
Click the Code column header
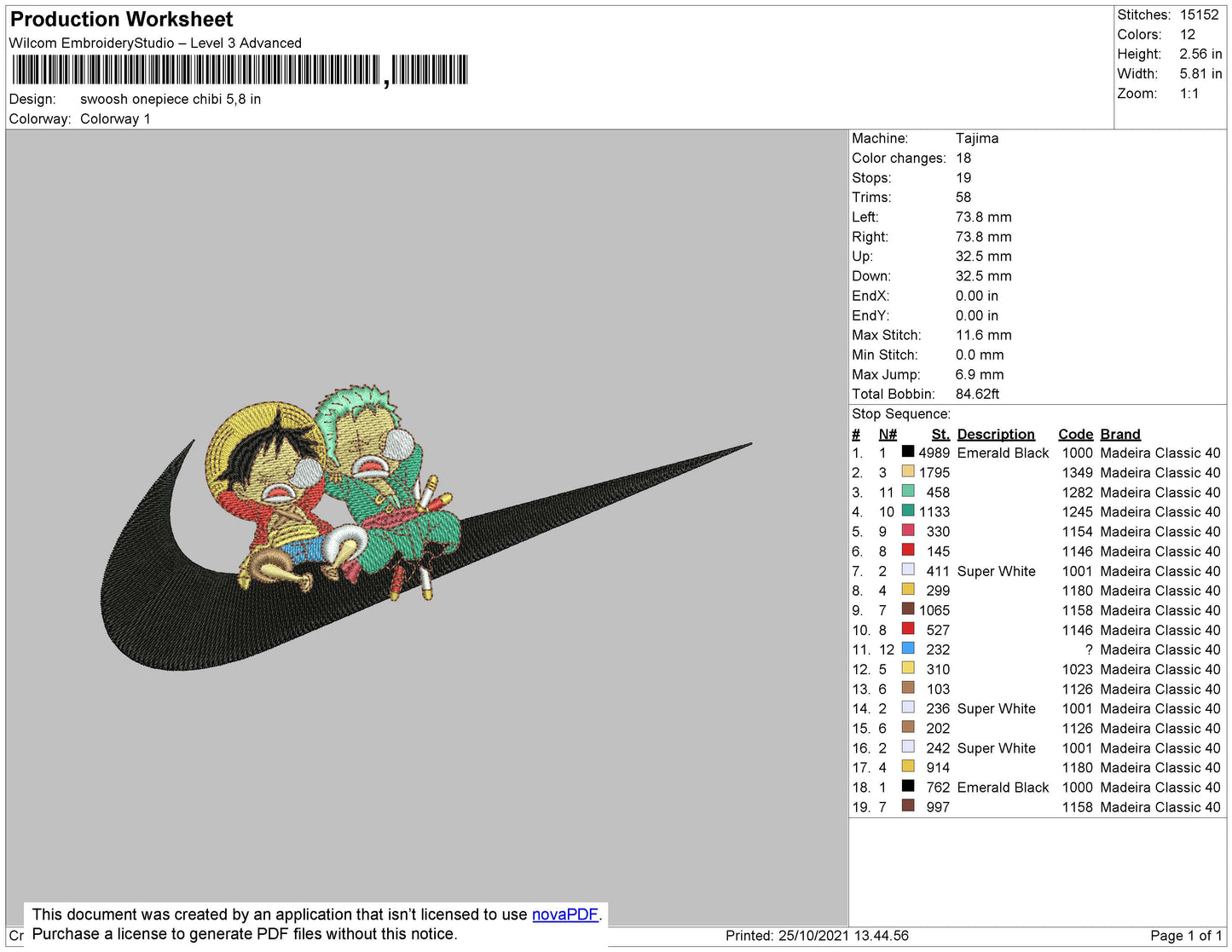[1075, 434]
